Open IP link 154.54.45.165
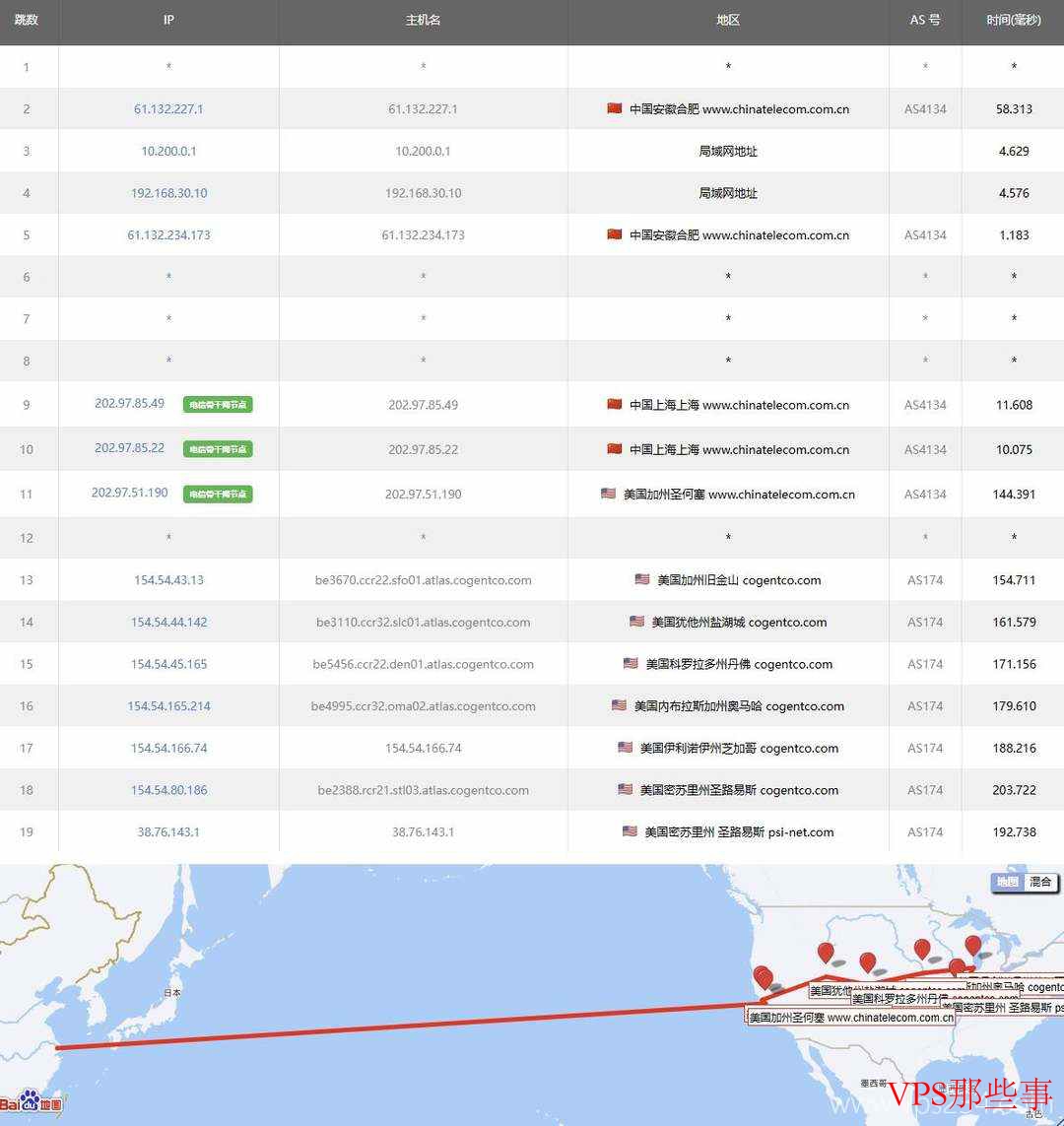 tap(168, 664)
